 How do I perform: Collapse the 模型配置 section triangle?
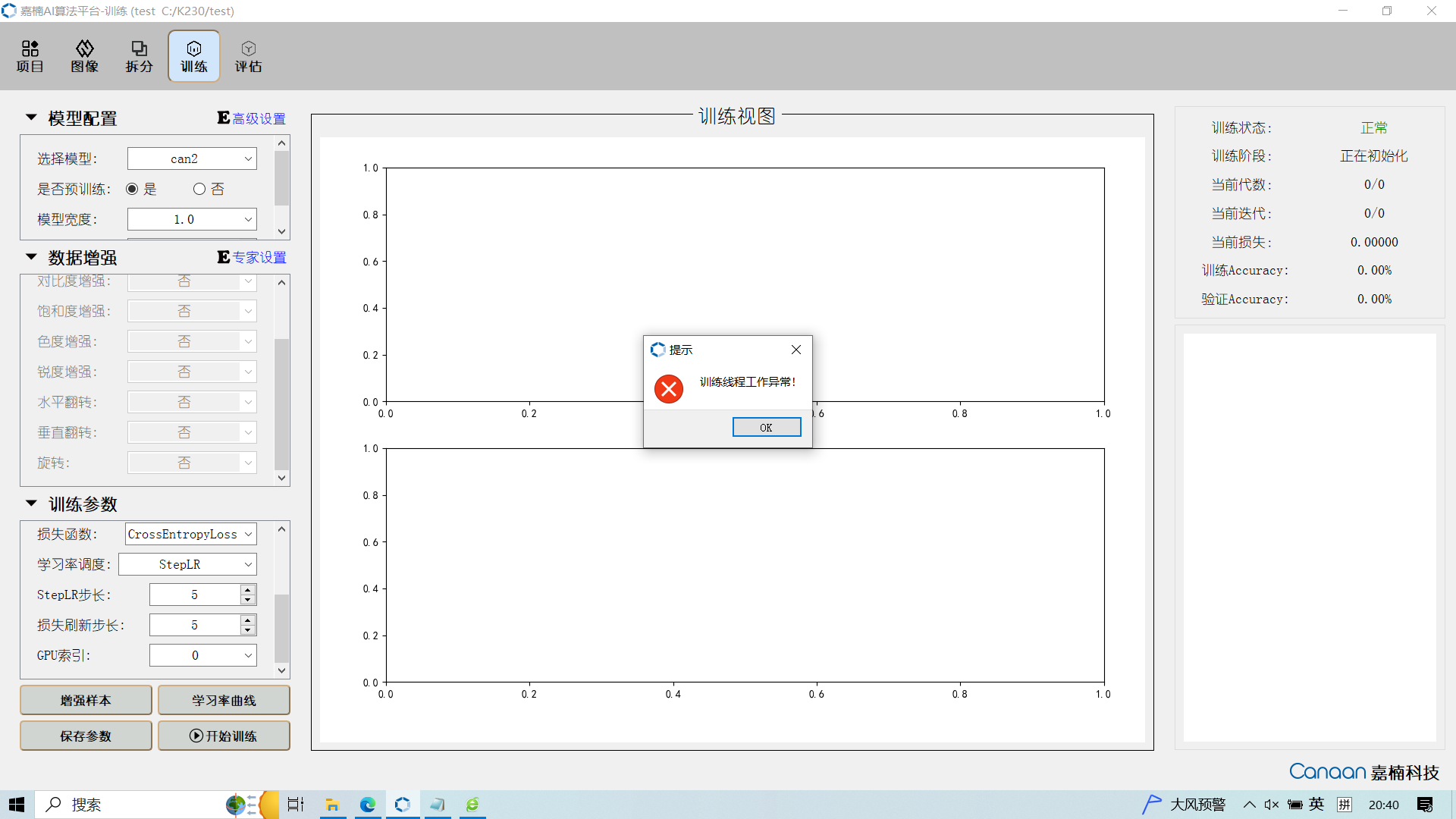[x=31, y=118]
